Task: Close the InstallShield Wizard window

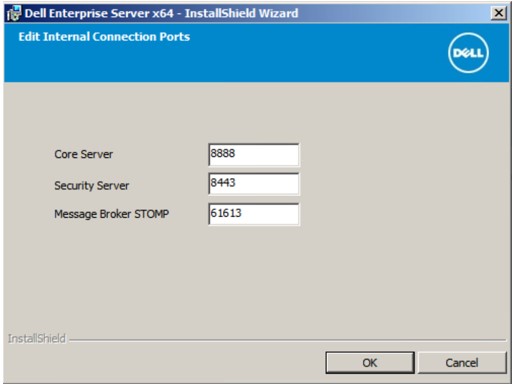Action: click(499, 13)
